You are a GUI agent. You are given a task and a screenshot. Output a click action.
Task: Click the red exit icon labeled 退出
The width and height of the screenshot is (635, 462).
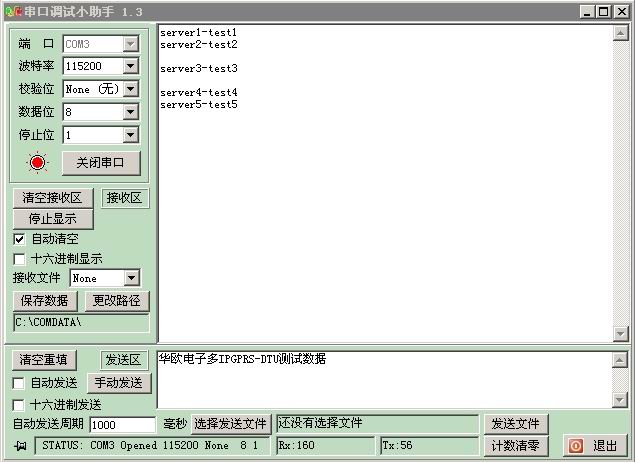coord(576,446)
